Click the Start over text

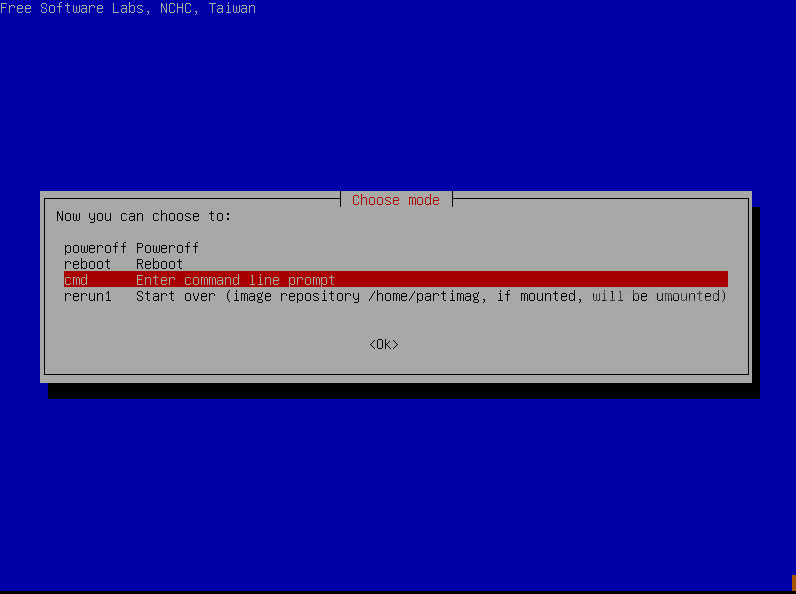click(x=171, y=296)
